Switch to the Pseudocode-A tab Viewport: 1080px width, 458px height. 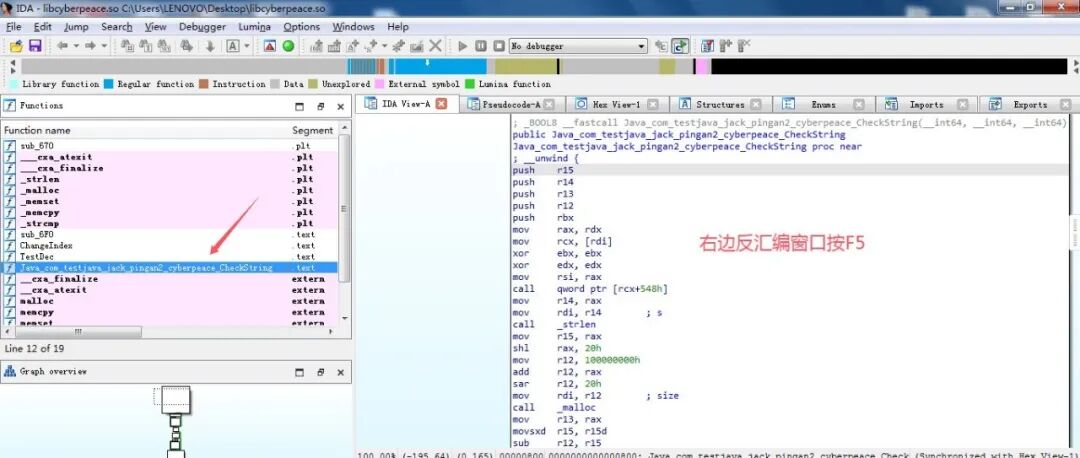click(510, 105)
